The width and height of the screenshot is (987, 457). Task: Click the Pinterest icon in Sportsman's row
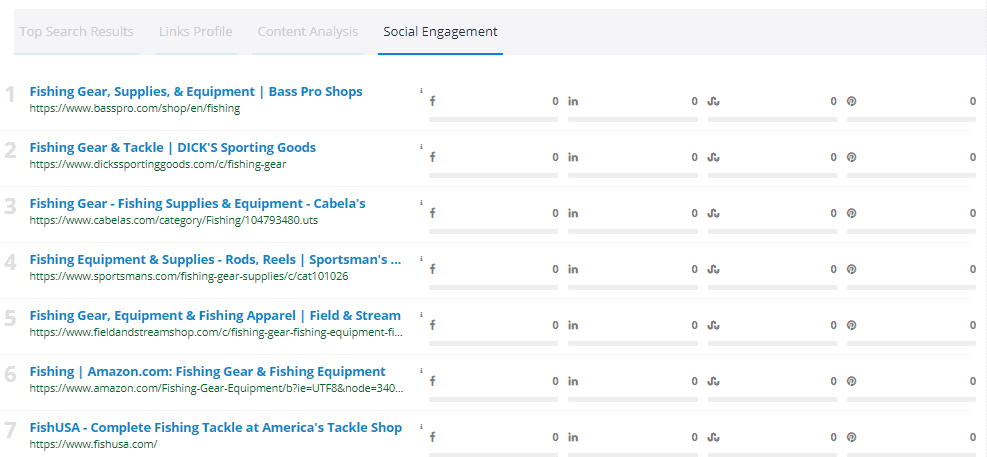851,269
